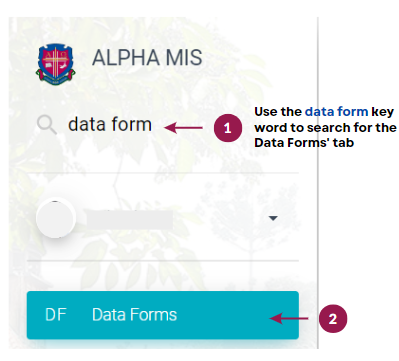This screenshot has width=399, height=361.
Task: Click the circular user avatar
Action: point(56,219)
